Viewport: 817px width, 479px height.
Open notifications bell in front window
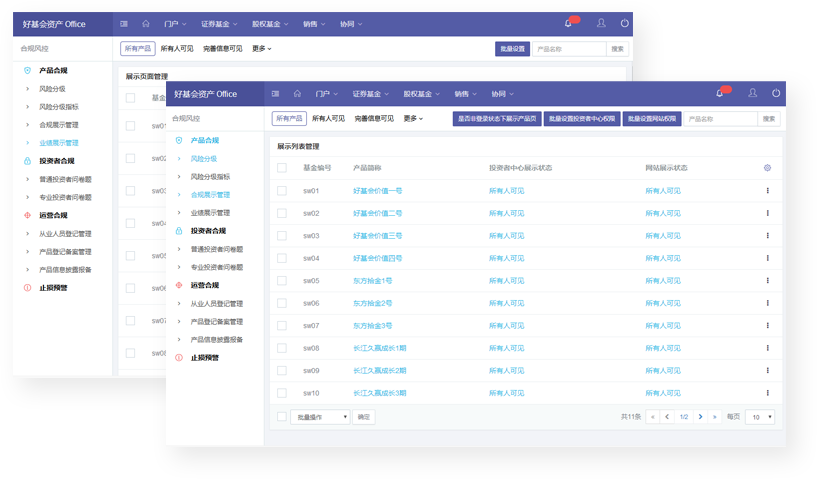point(719,93)
